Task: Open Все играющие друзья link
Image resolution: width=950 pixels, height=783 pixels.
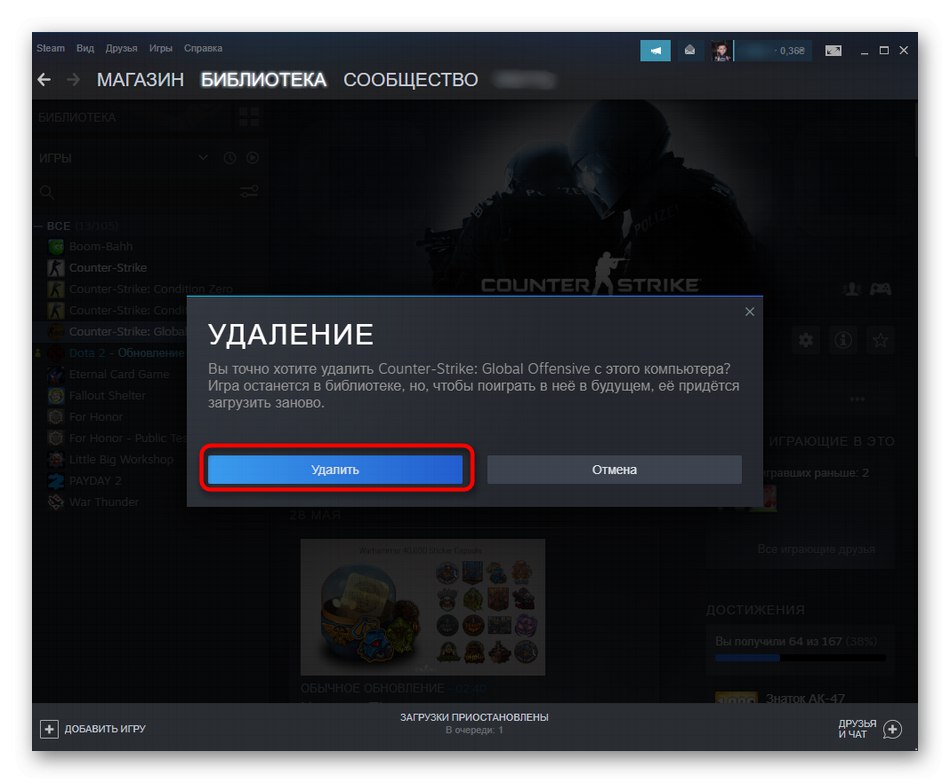Action: tap(816, 549)
